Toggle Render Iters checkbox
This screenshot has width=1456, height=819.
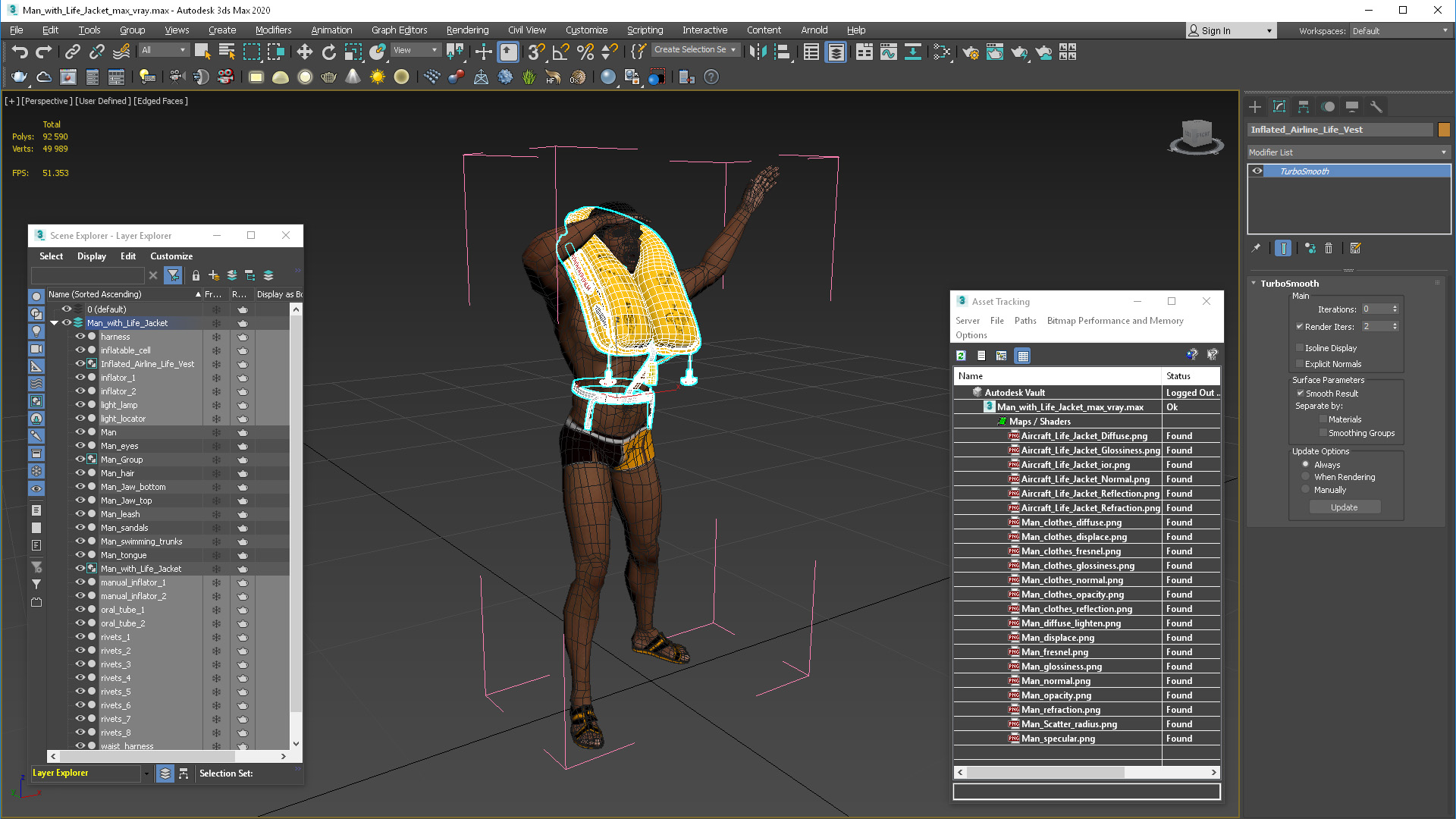(x=1300, y=327)
